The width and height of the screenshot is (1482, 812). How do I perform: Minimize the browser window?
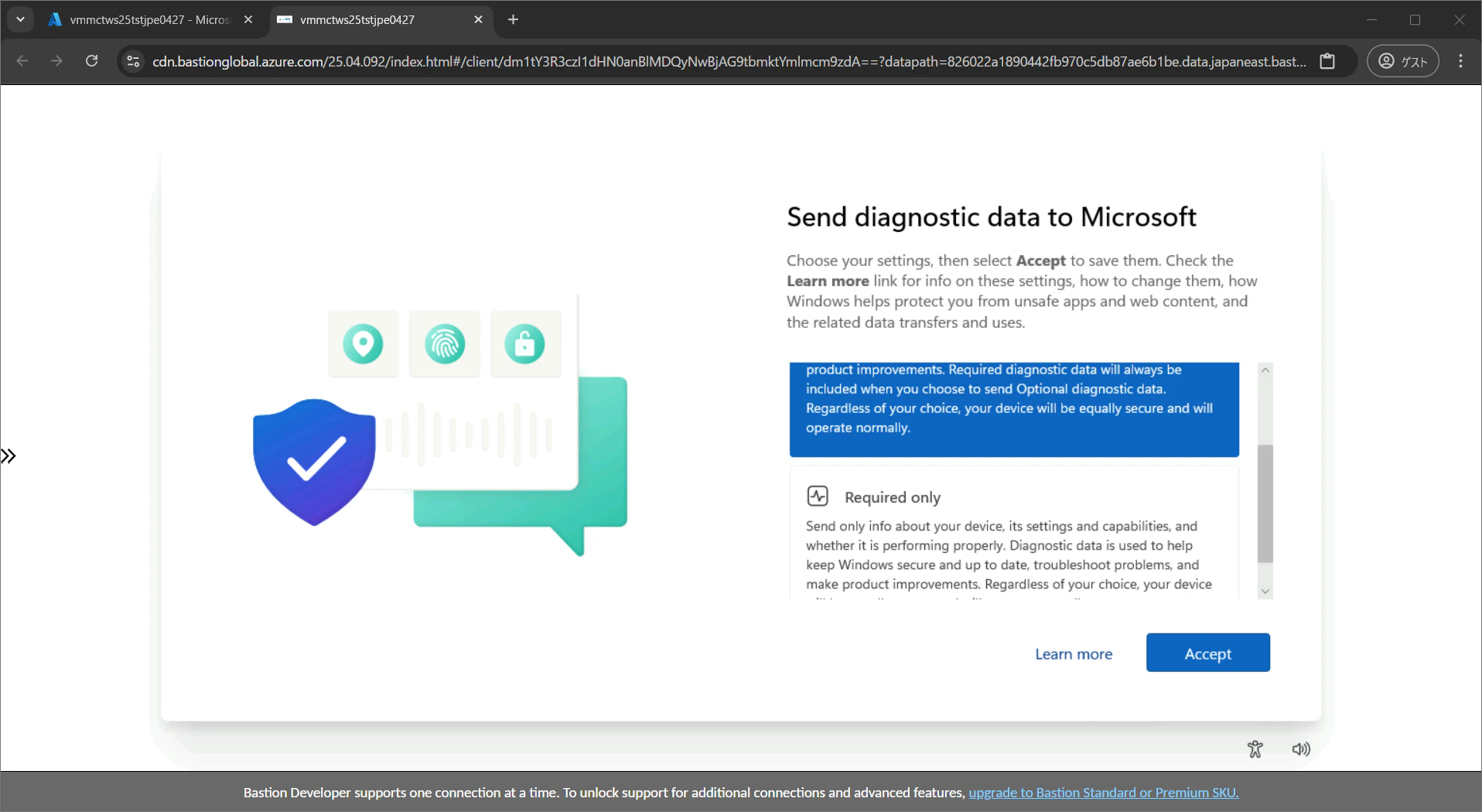pos(1371,20)
